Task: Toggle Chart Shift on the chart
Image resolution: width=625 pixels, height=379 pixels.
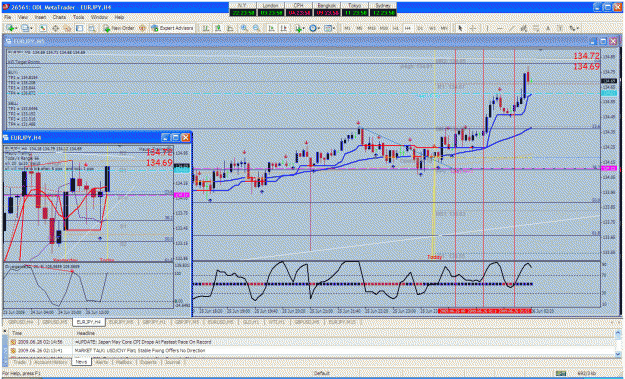Action: [283, 28]
